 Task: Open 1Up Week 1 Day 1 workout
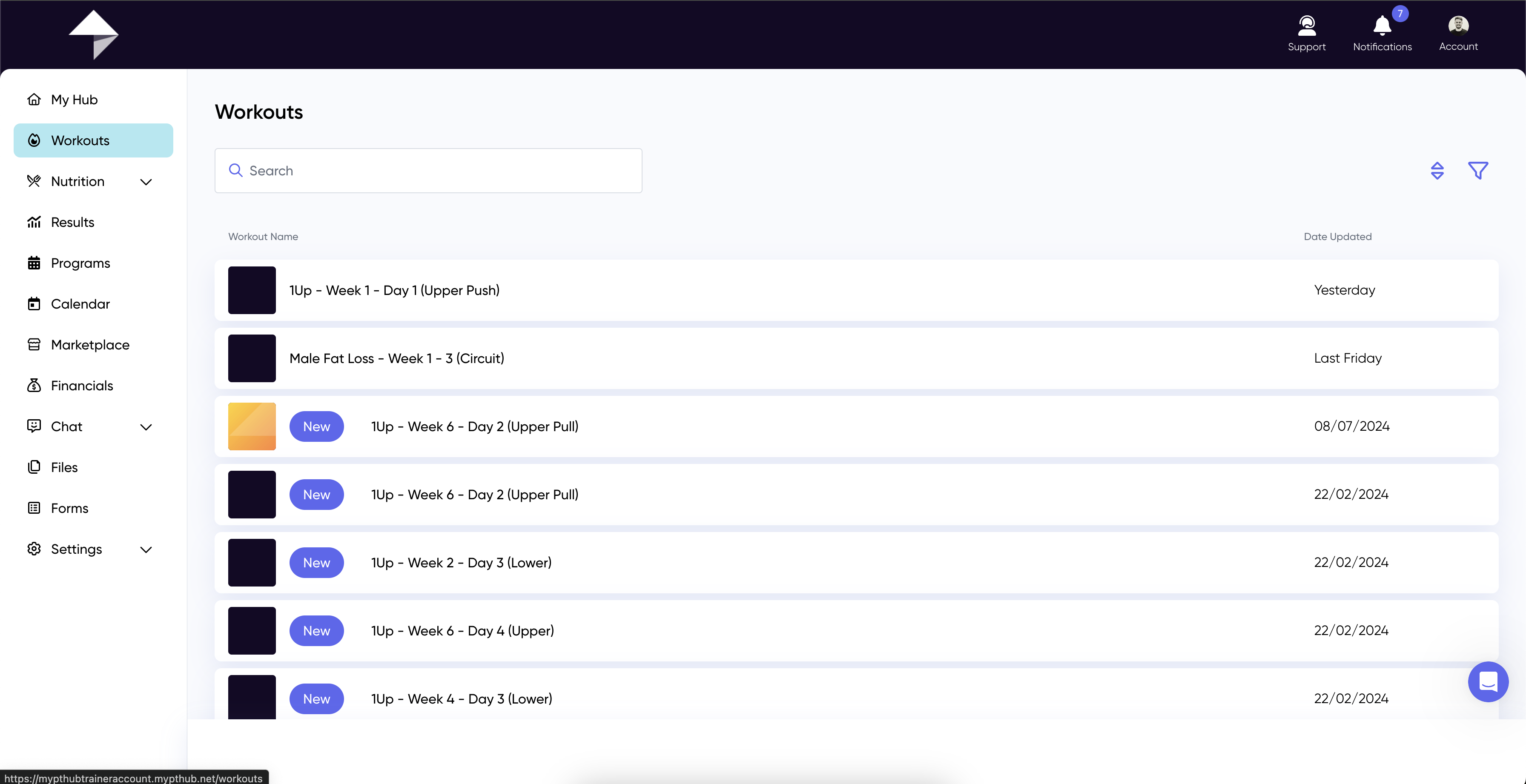coord(395,290)
